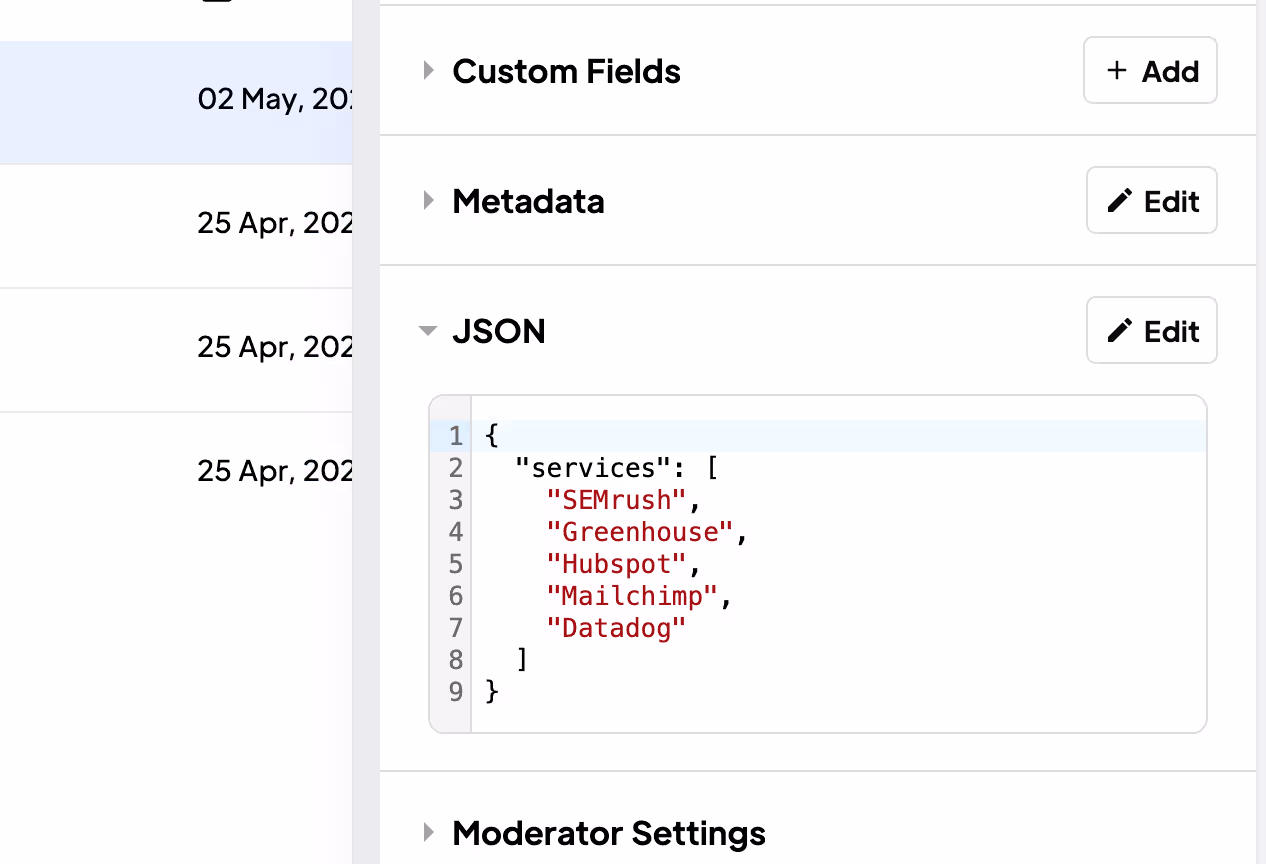Select the third 25 Apr row
1266x864 pixels.
pyautogui.click(x=176, y=472)
